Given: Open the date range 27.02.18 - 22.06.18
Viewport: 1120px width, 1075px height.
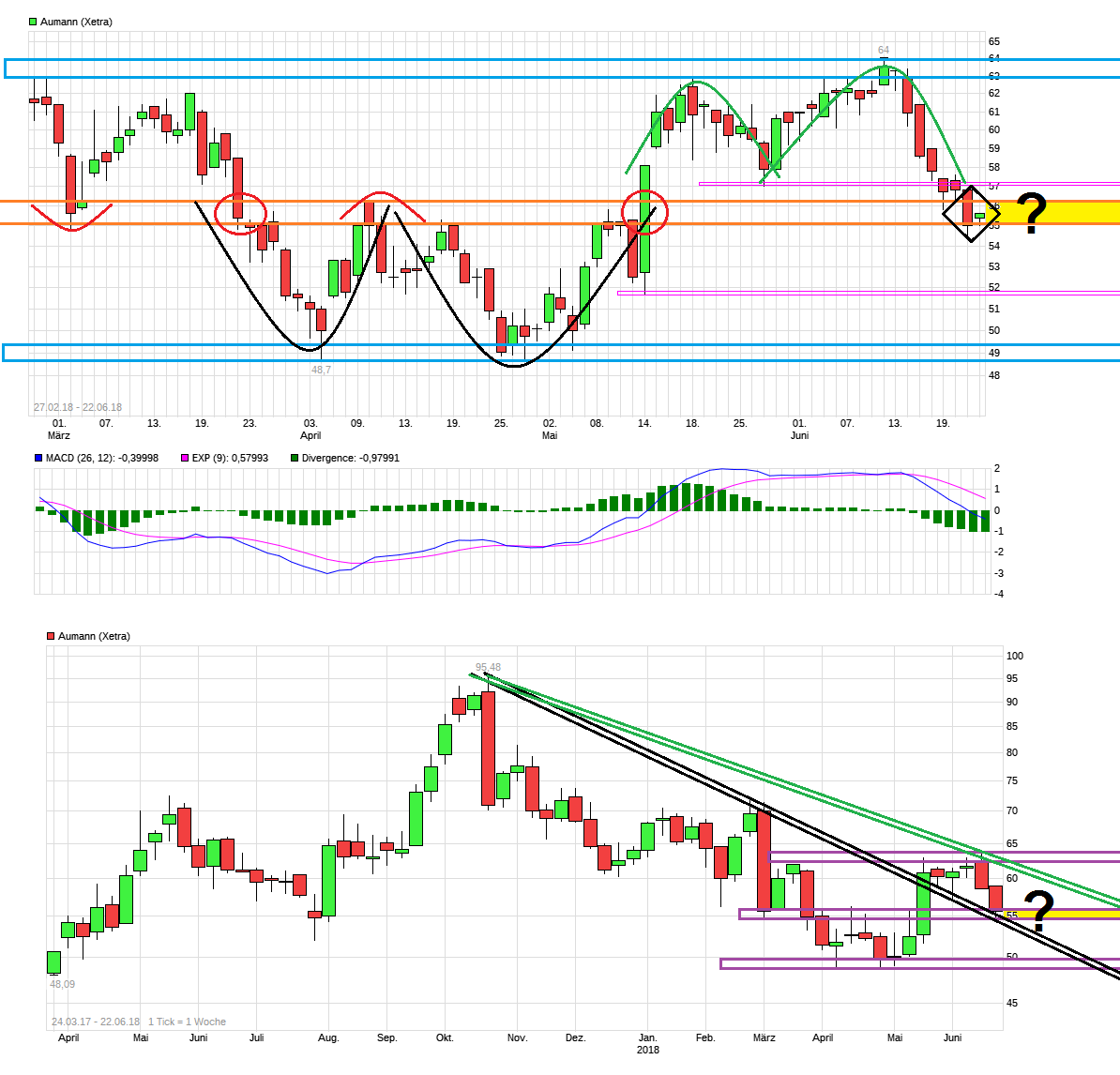Looking at the screenshot, I should [x=77, y=405].
